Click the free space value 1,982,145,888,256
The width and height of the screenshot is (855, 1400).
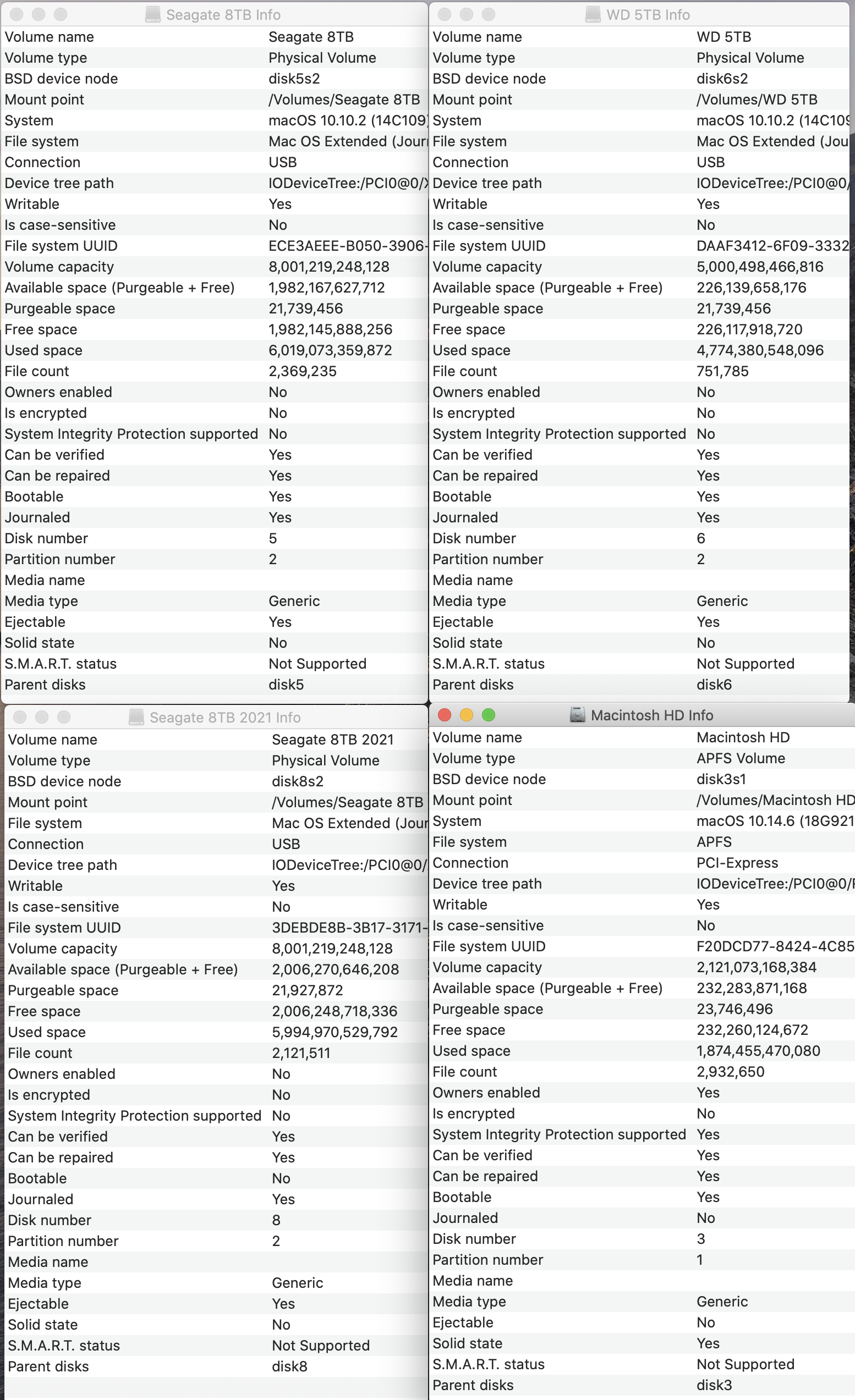[330, 329]
